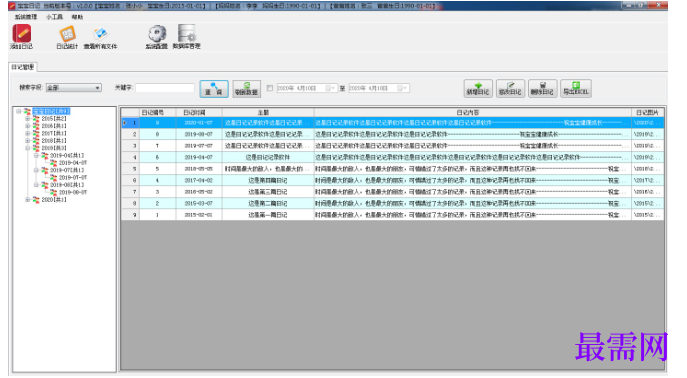Open the diary statistics orange icon
Image resolution: width=687 pixels, height=378 pixels.
67,34
